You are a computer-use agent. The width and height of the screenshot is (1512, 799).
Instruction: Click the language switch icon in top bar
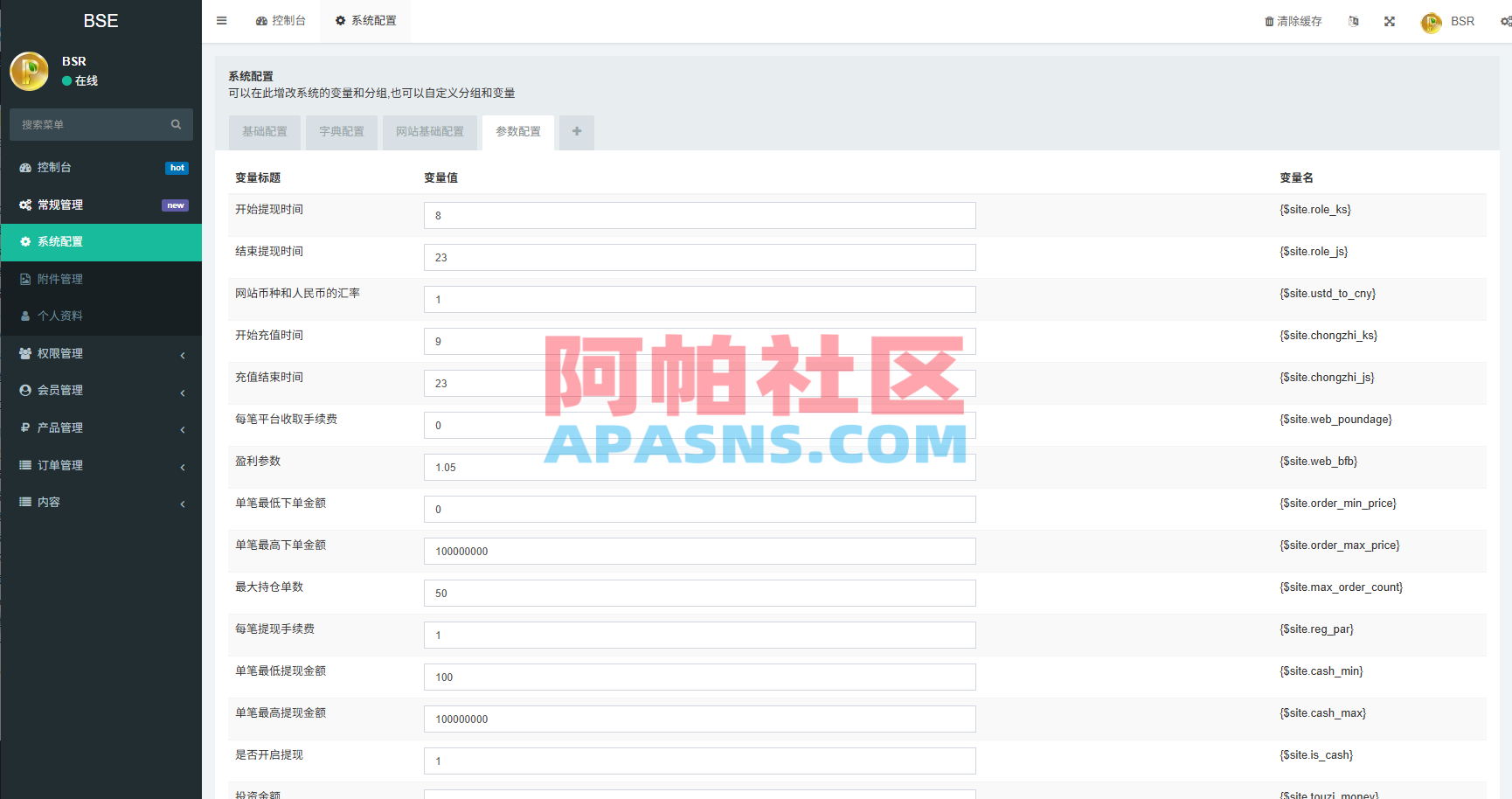coord(1354,21)
